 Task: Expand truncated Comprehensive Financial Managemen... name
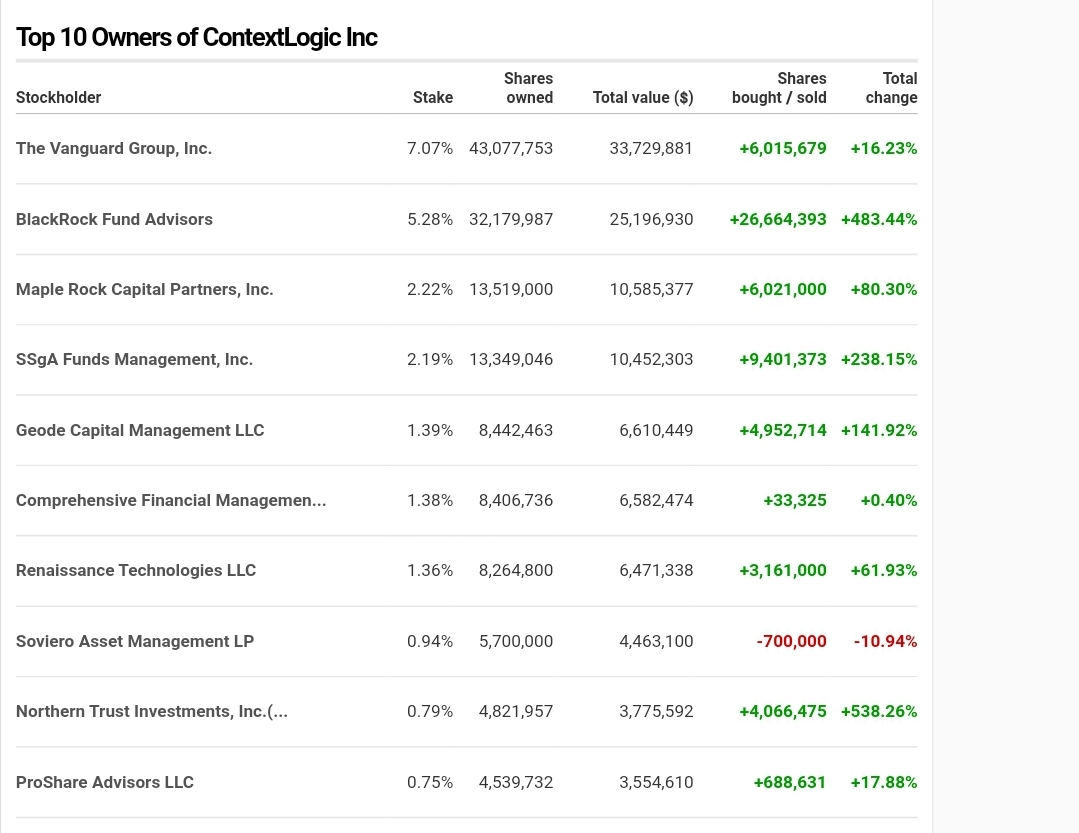pos(170,500)
